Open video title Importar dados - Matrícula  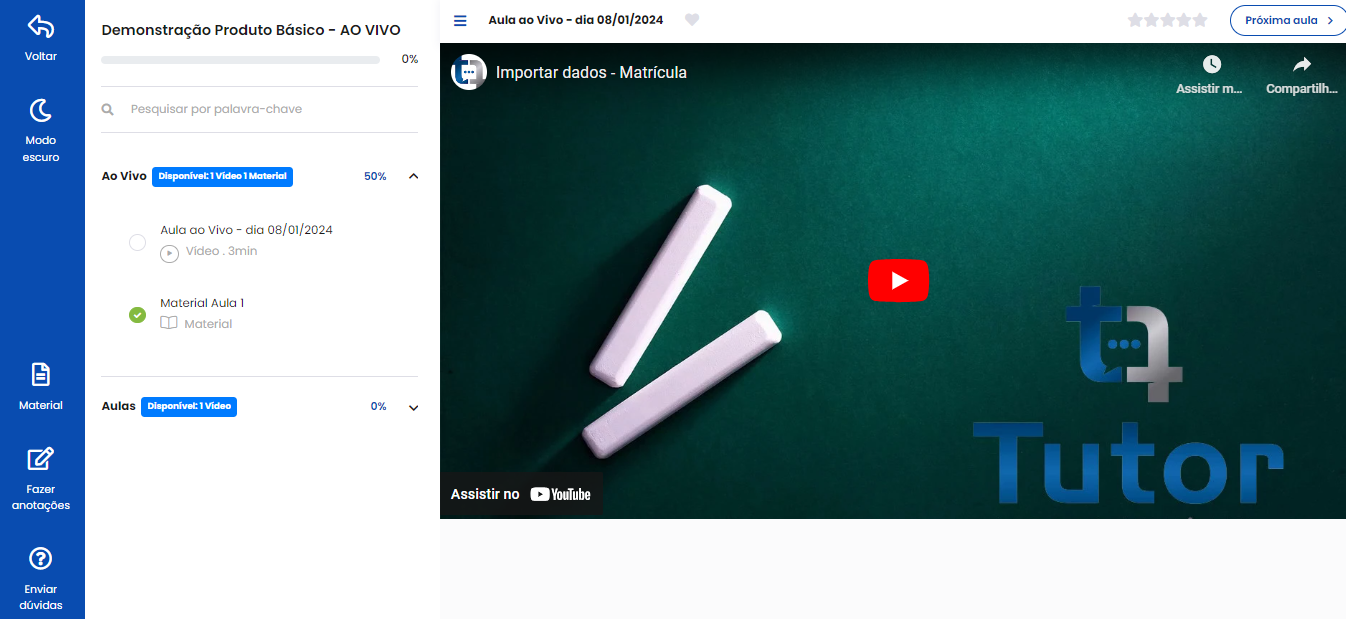click(591, 72)
